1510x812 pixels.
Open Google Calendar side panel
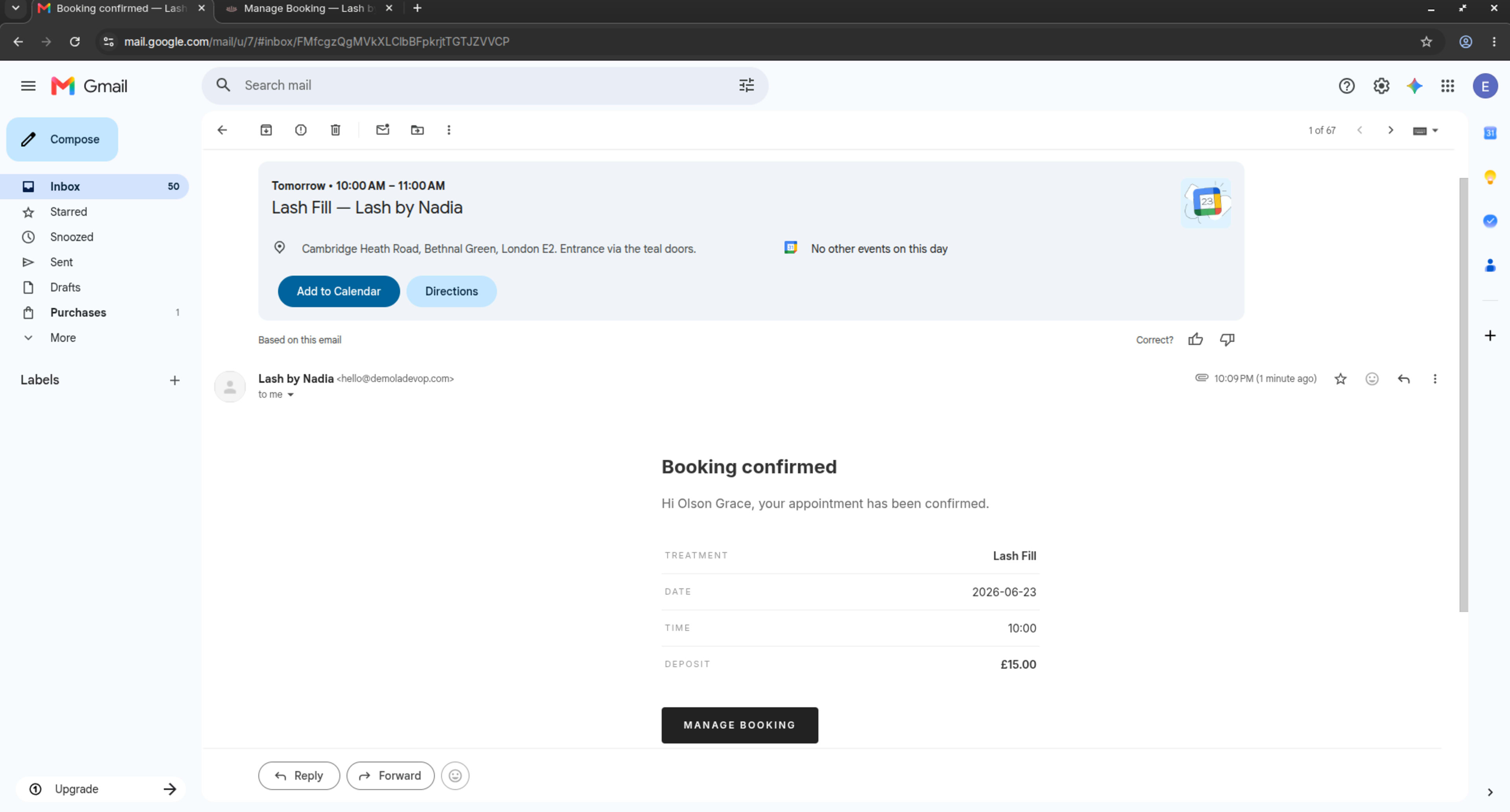[x=1490, y=133]
